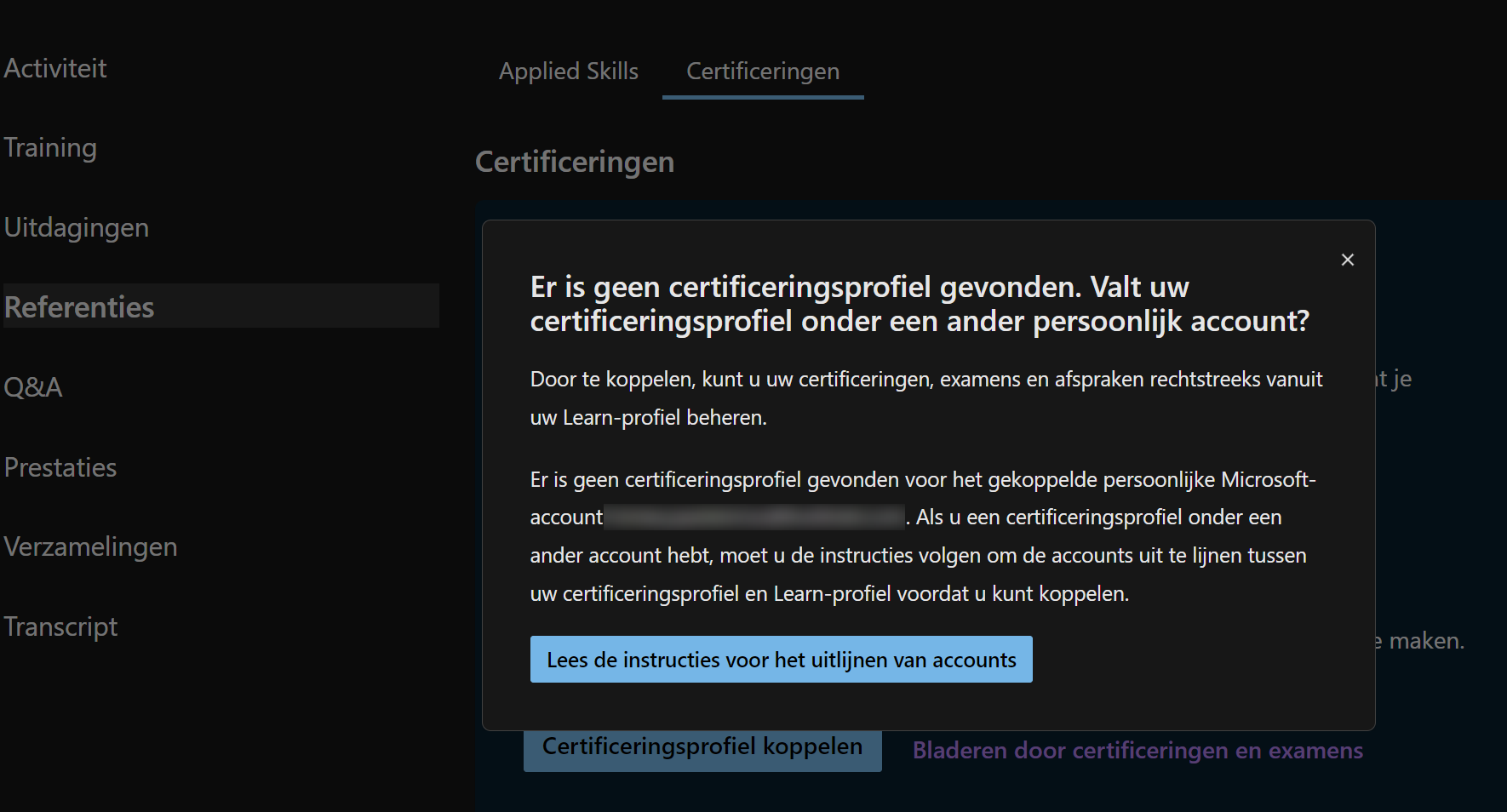Click the underline of the active Certificeringen tab
The height and width of the screenshot is (812, 1507).
pos(762,99)
